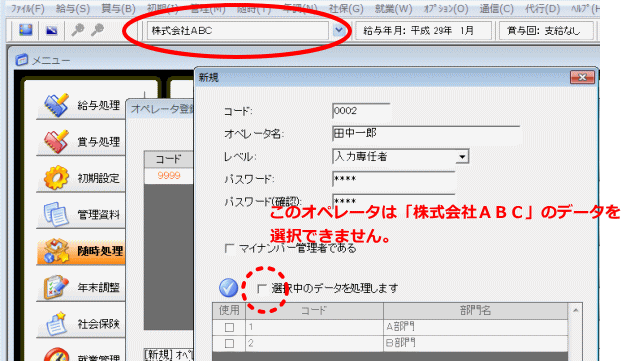Click the first toolbar screen icon

pyautogui.click(x=26, y=30)
